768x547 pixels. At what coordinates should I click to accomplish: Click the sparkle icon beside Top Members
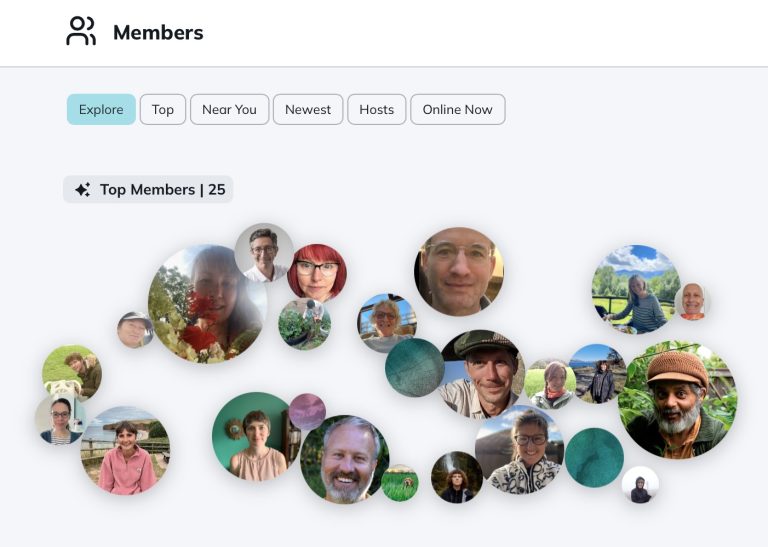(x=82, y=190)
